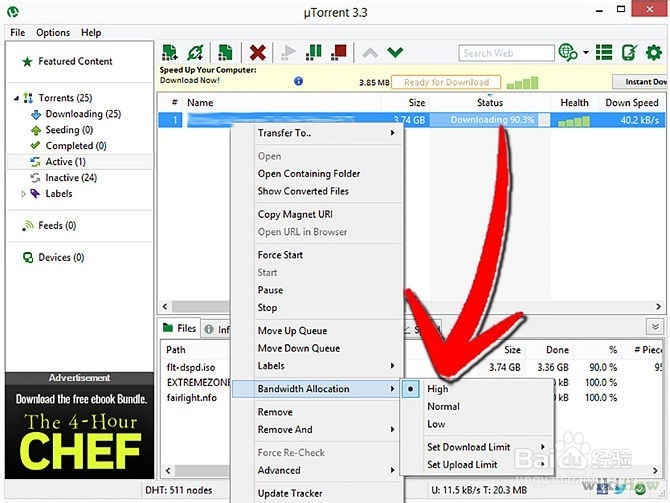670x503 pixels.
Task: Click the list view toolbar icon
Action: [x=604, y=53]
